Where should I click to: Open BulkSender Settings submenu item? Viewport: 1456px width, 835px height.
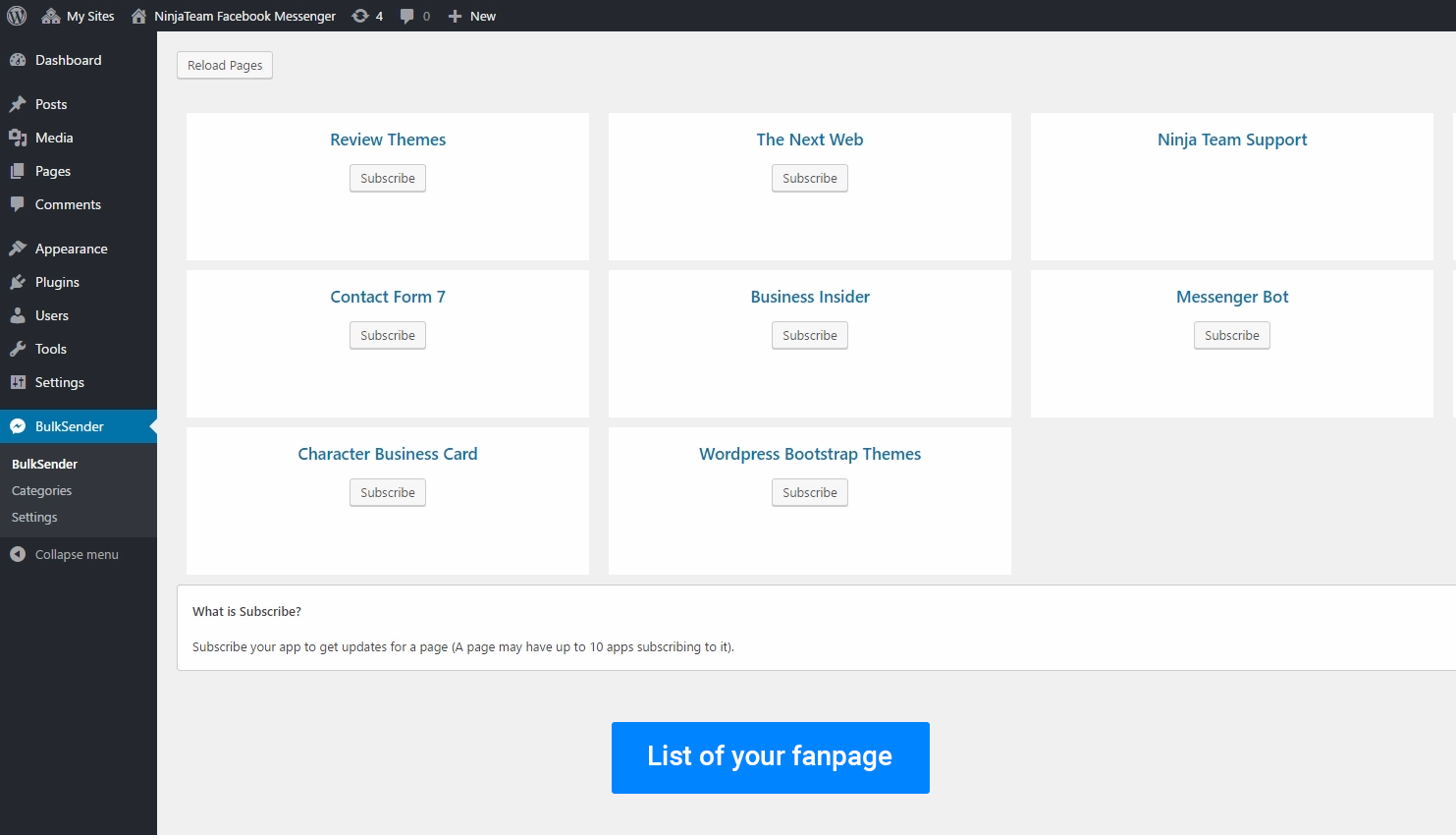coord(33,517)
